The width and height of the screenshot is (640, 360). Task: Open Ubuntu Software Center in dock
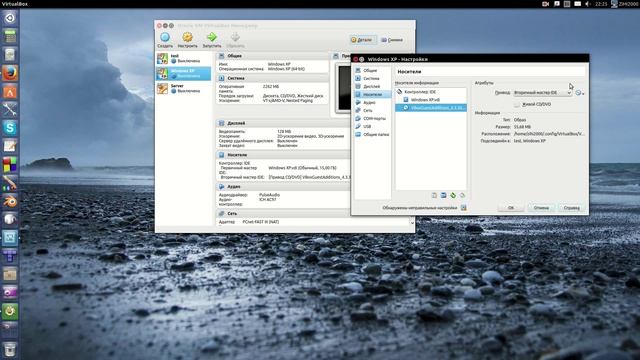(x=10, y=92)
